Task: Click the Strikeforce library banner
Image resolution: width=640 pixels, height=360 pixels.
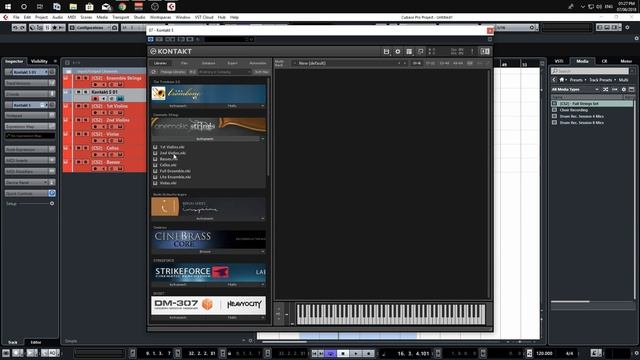Action: click(x=209, y=272)
